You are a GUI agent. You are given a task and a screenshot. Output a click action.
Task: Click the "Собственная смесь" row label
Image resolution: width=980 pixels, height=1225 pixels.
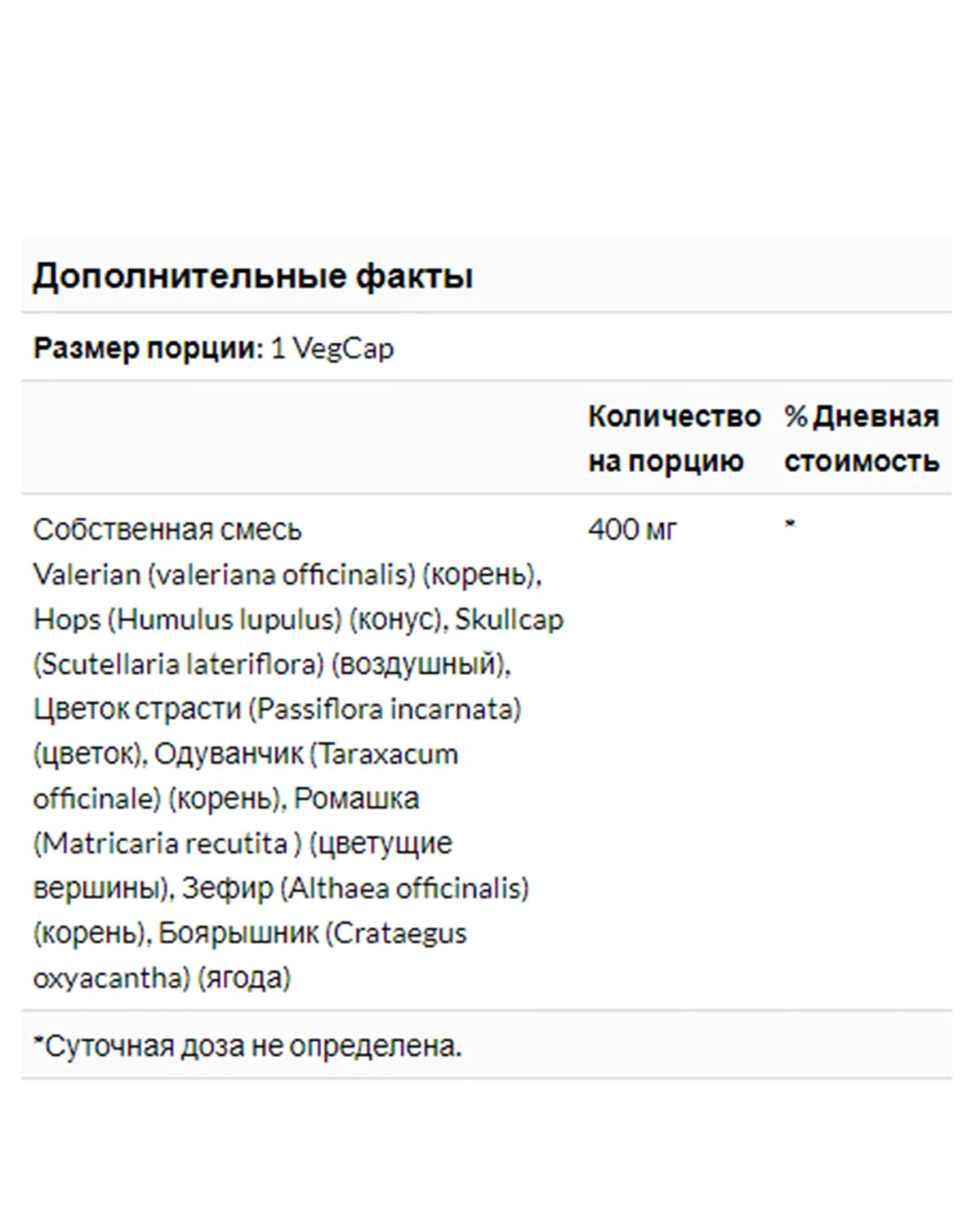[167, 530]
